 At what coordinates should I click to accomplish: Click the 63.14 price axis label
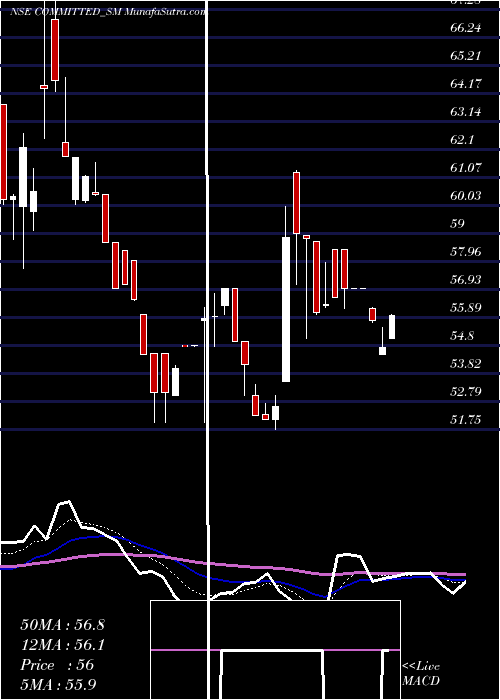tap(466, 112)
